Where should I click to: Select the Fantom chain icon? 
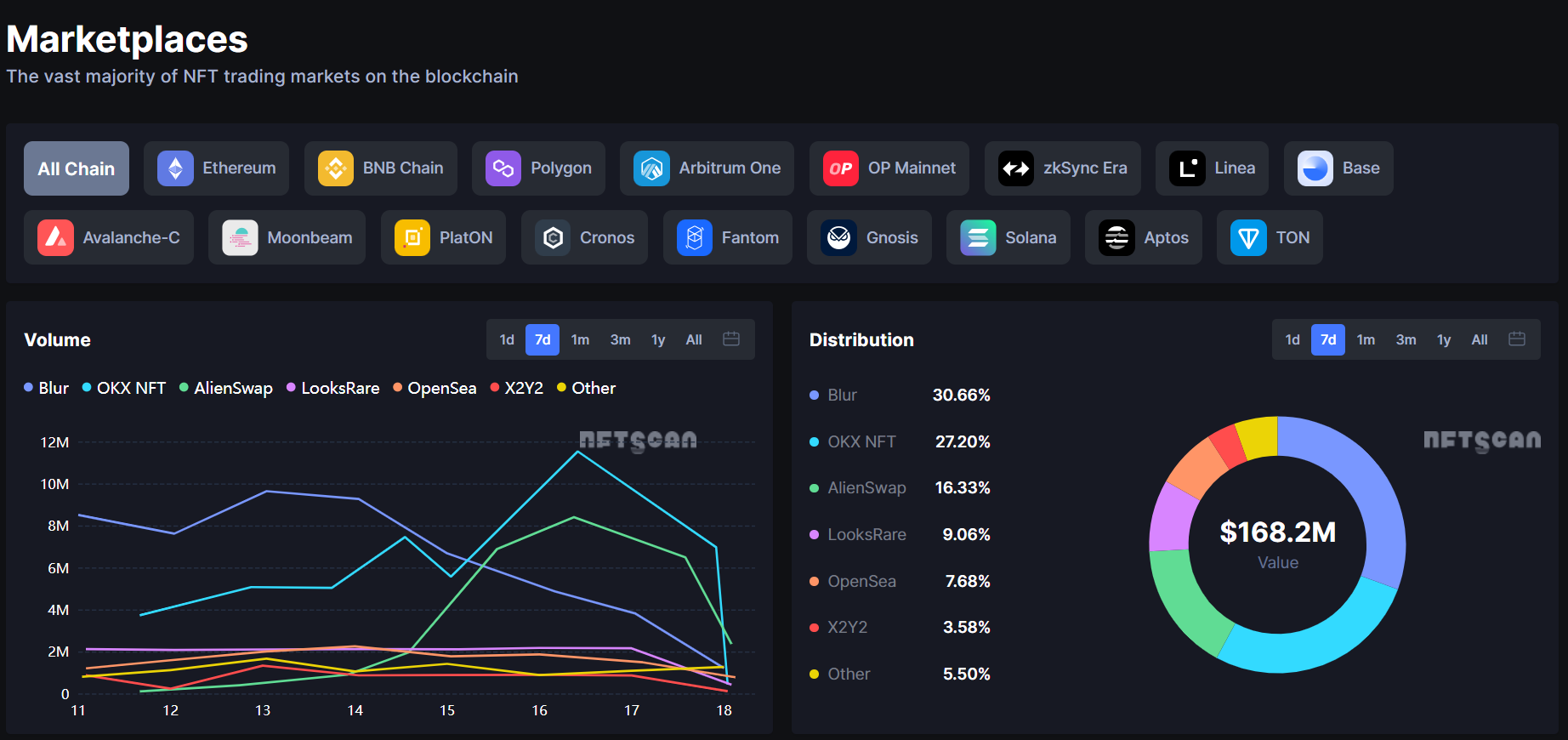pos(695,237)
